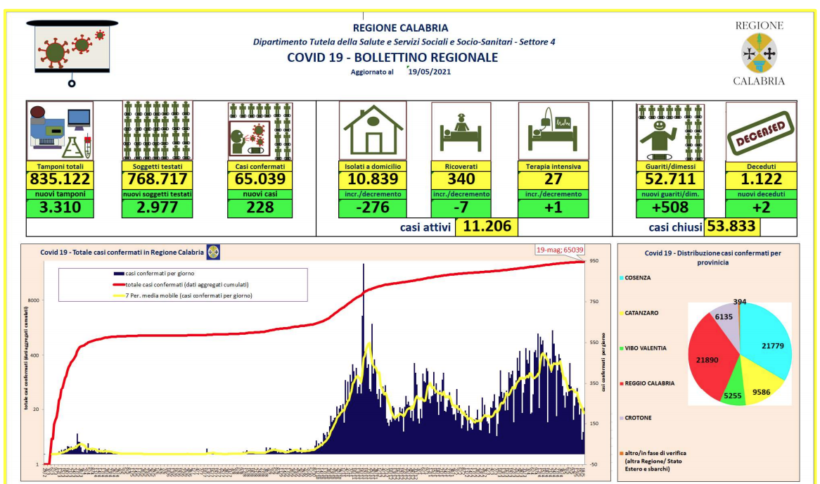Click the Deceased stamp icon
820x484 pixels.
point(760,131)
